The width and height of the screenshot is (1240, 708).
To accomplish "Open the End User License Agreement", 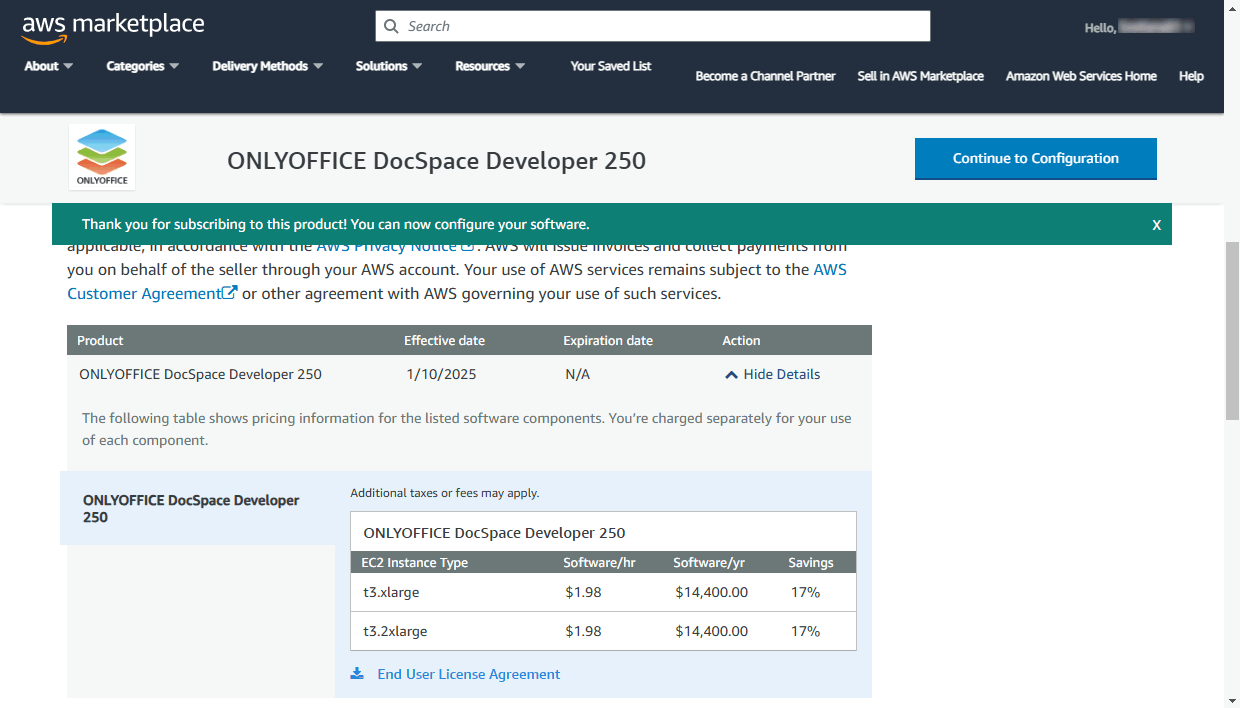I will click(468, 674).
